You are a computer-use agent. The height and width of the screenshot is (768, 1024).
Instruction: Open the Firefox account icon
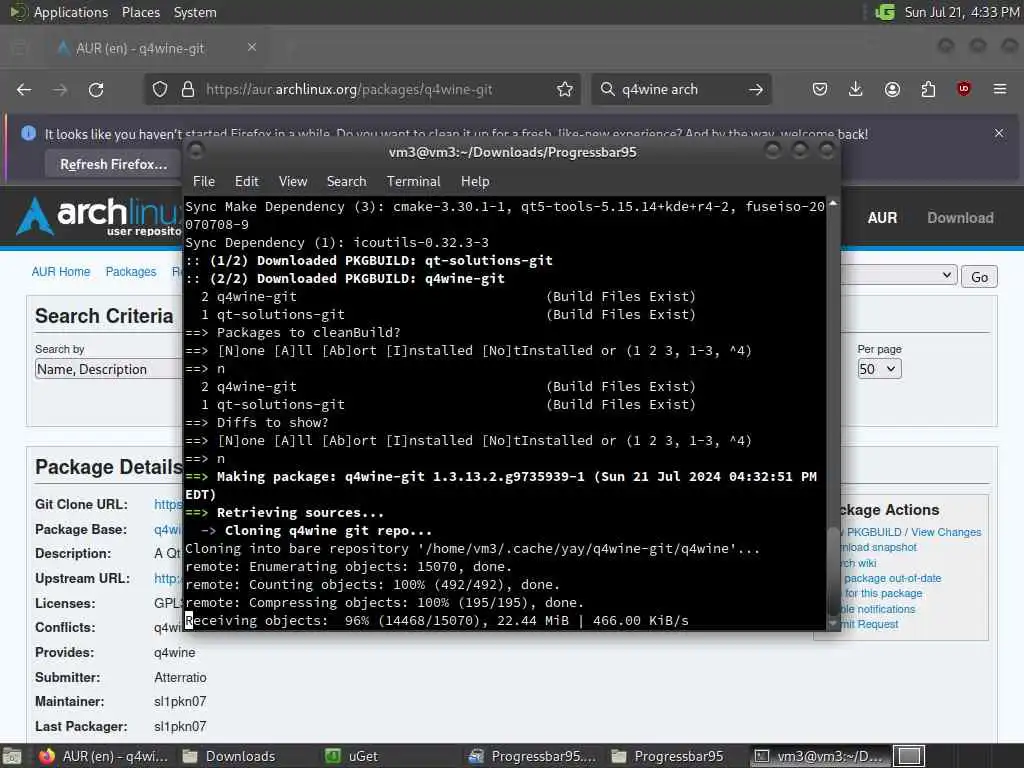(x=892, y=89)
